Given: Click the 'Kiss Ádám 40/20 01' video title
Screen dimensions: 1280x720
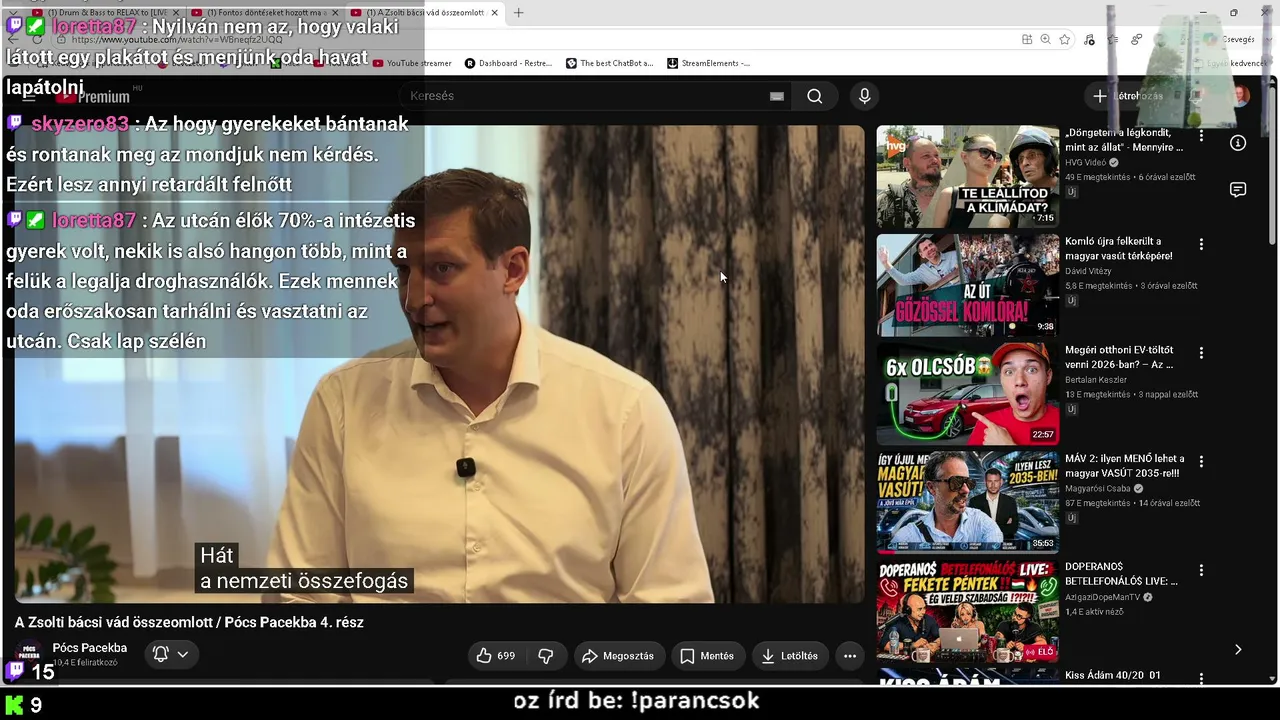Looking at the screenshot, I should (1113, 676).
